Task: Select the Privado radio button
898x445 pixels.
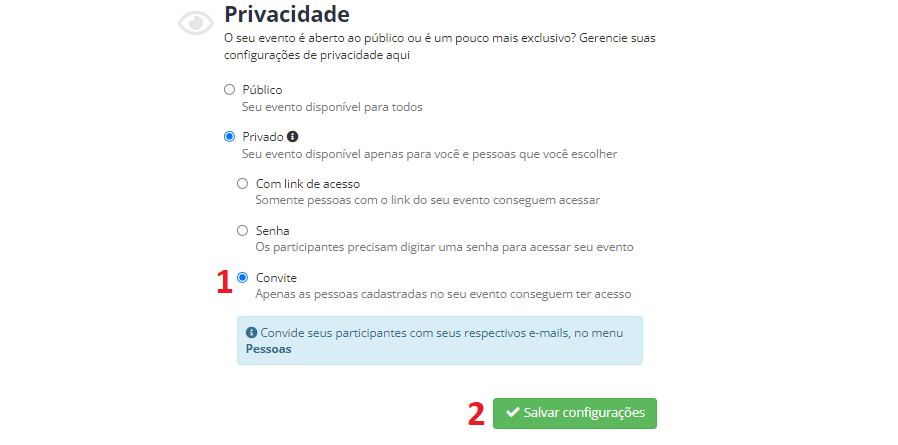Action: [x=229, y=136]
